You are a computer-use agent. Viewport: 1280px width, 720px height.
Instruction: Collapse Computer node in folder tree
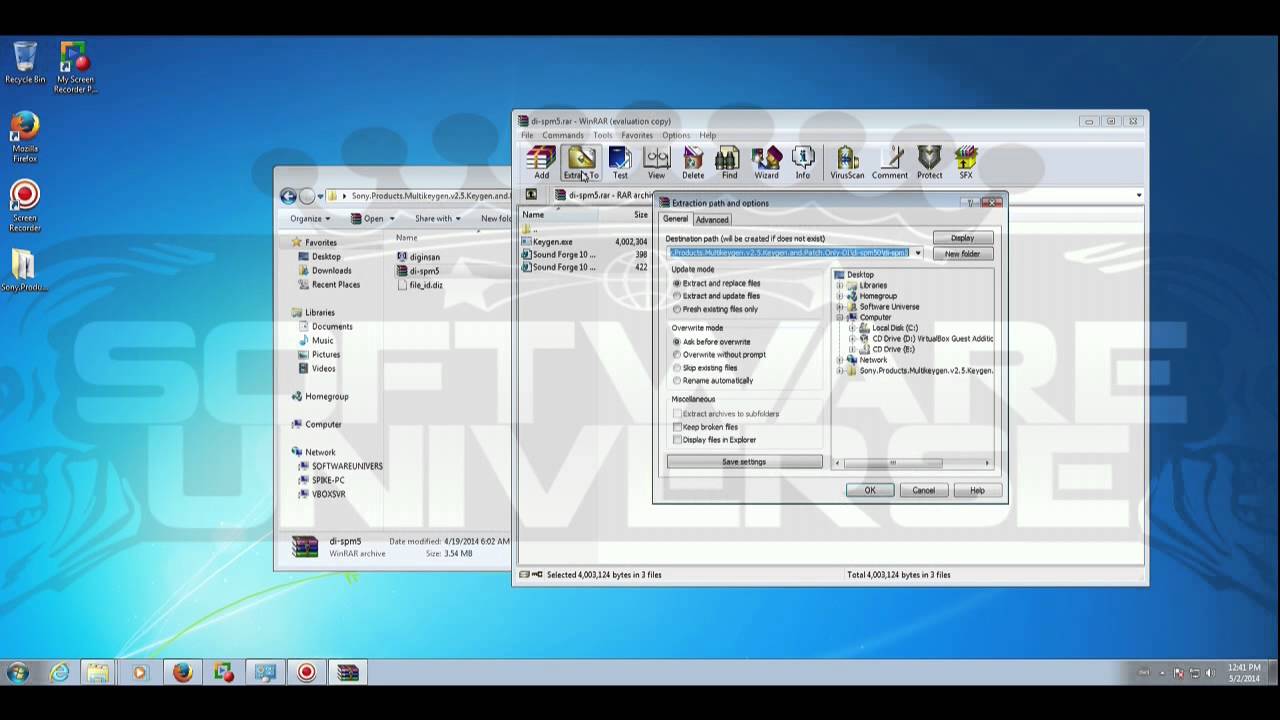tap(840, 317)
